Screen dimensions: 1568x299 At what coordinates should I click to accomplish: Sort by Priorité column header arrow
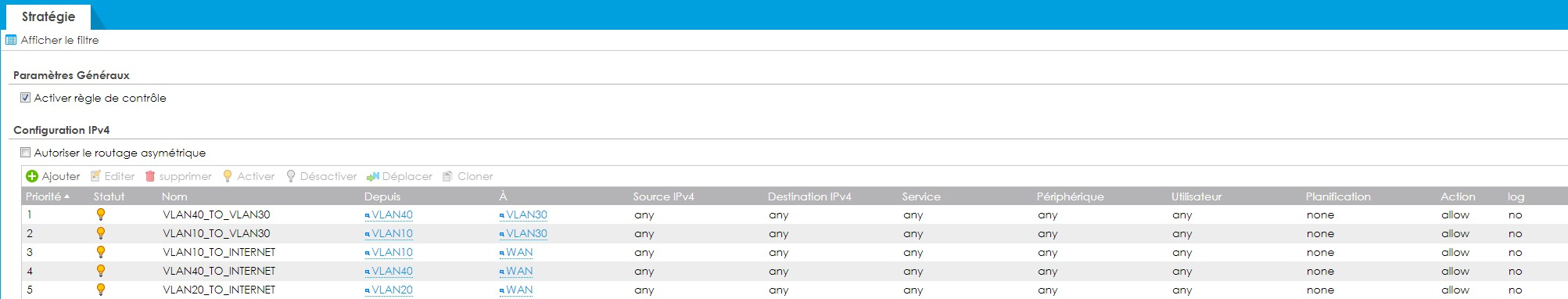pos(67,196)
